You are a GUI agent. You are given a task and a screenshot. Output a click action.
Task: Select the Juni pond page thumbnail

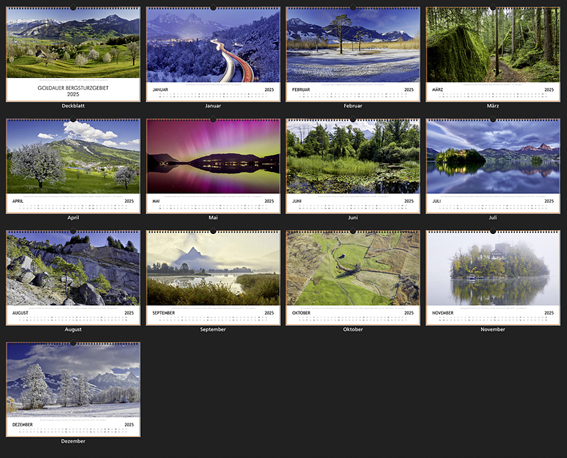(x=353, y=166)
